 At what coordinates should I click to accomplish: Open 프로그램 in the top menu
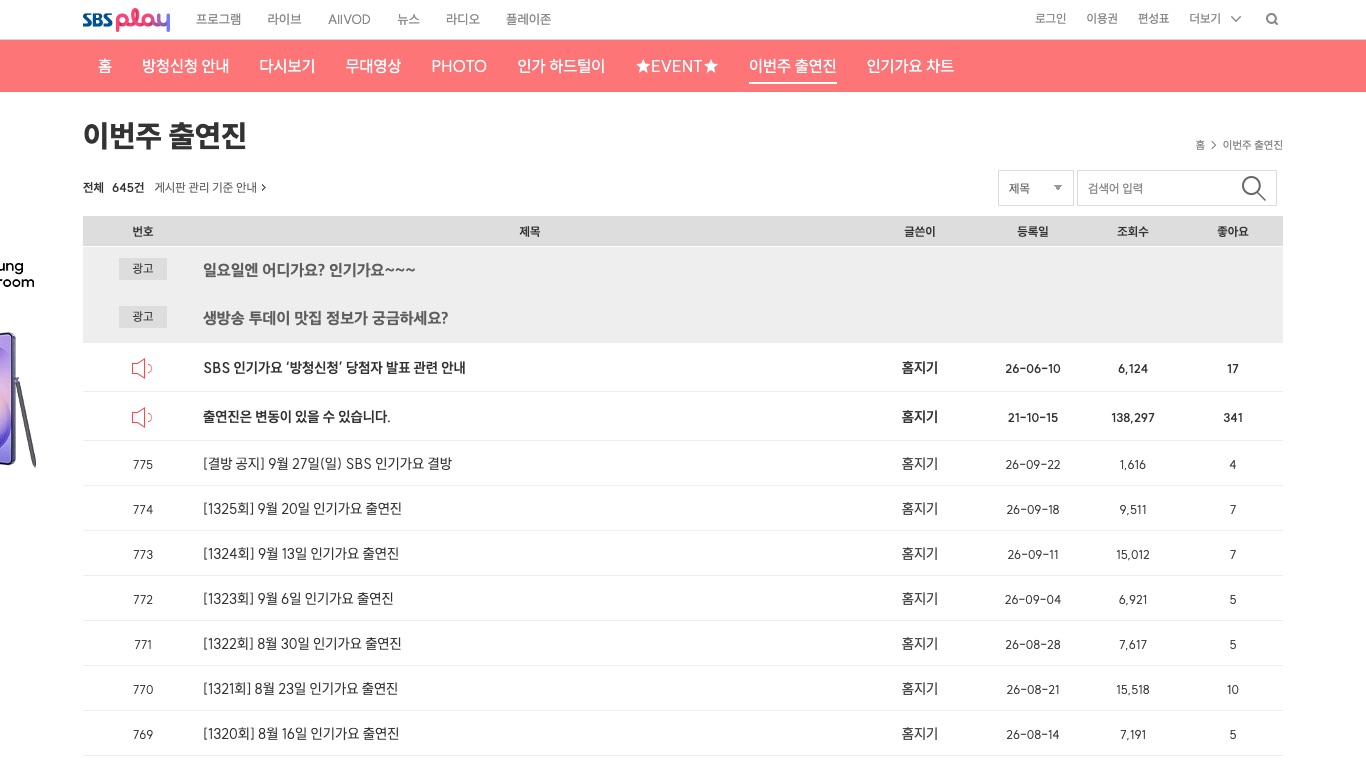(x=219, y=19)
